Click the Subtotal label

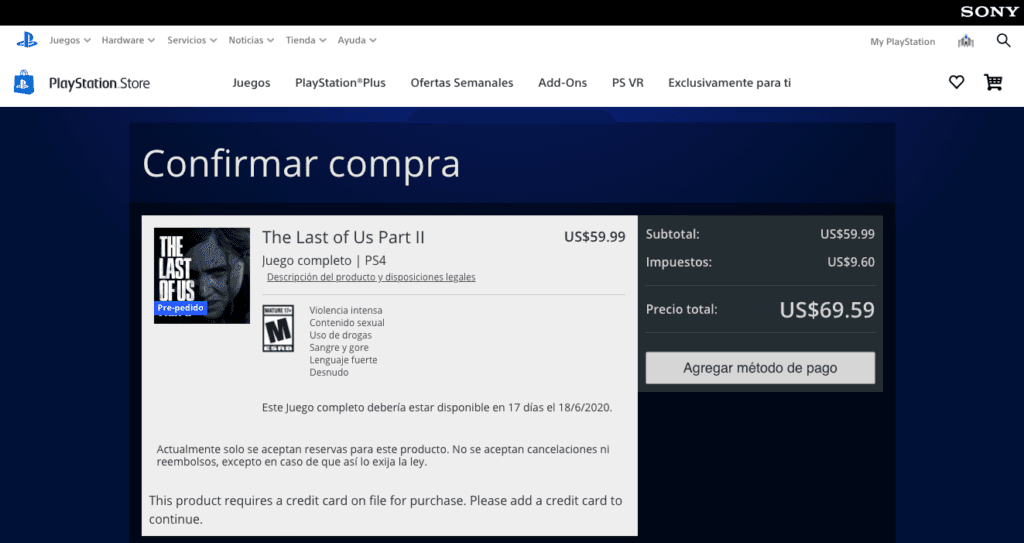click(673, 234)
